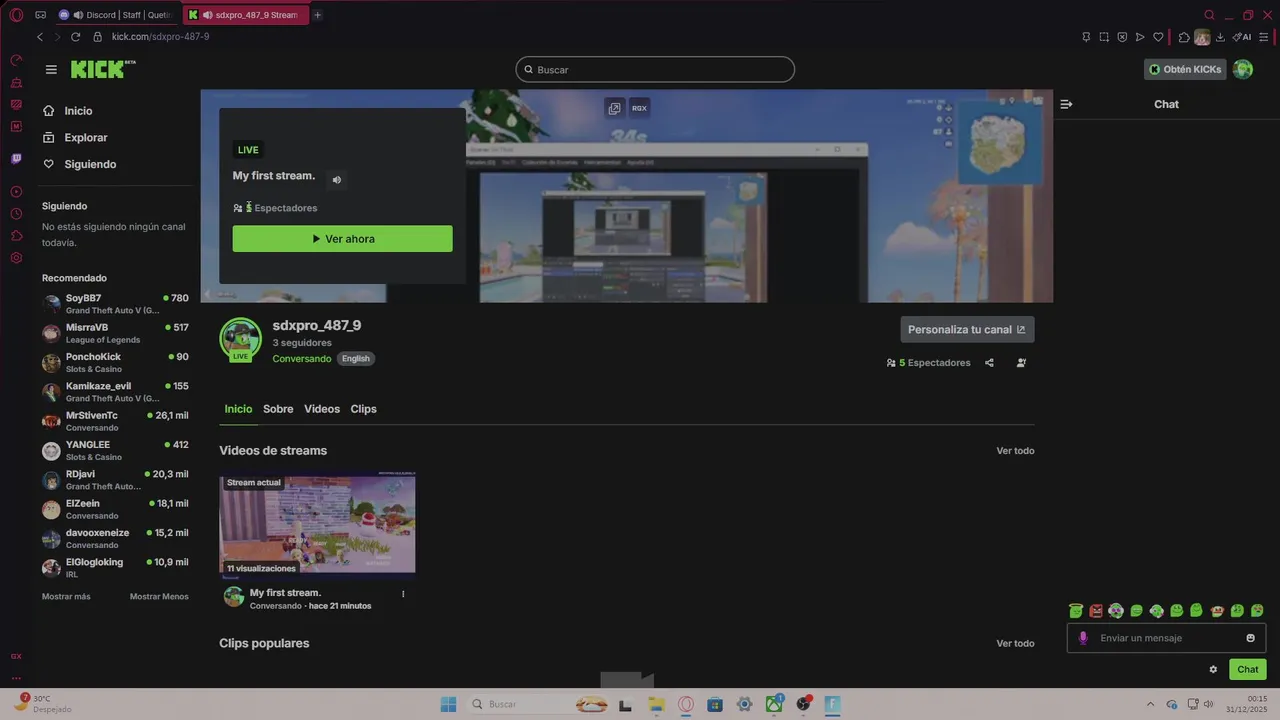Open options menu for My first stream video
This screenshot has height=720, width=1280.
[403, 594]
